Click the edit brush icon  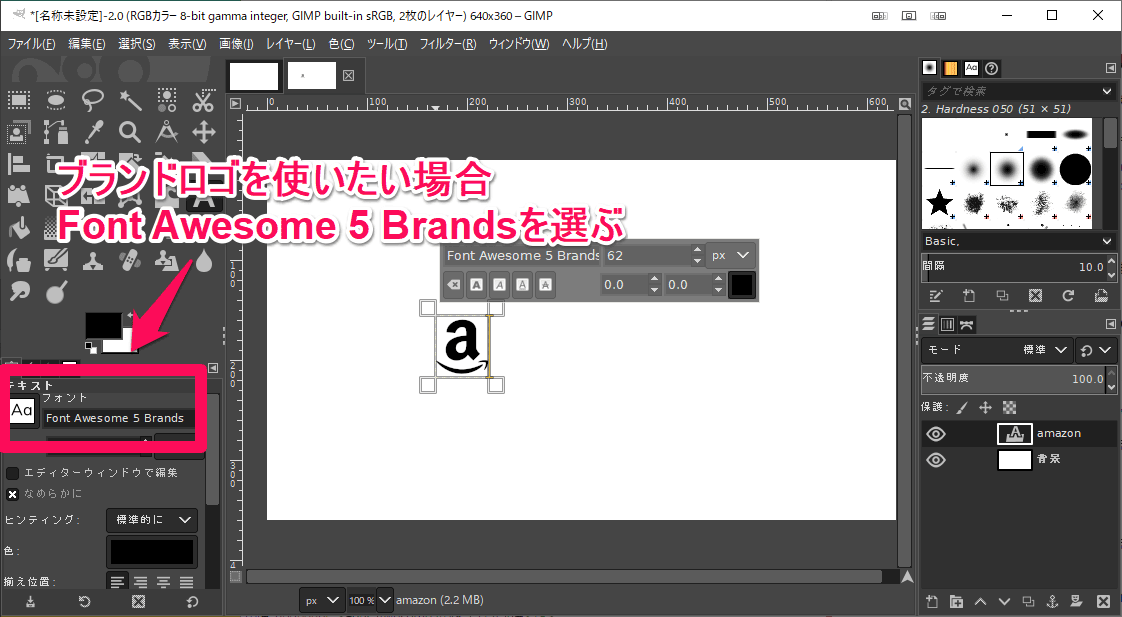click(x=936, y=296)
